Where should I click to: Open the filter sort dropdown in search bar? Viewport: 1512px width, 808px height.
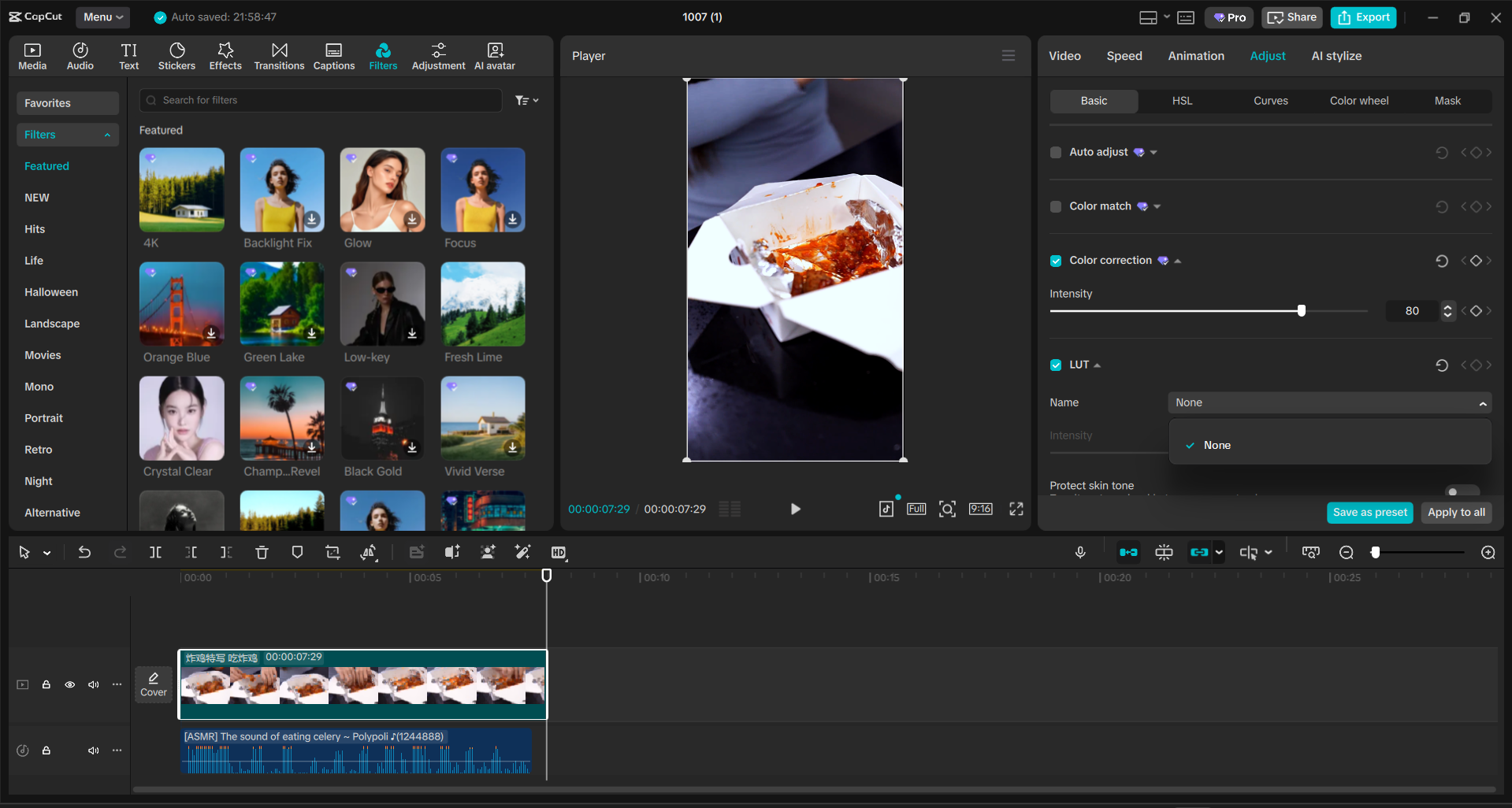(x=526, y=100)
